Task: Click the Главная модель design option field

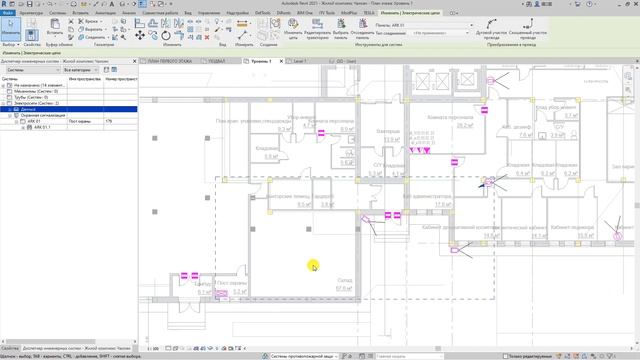Action: point(409,356)
